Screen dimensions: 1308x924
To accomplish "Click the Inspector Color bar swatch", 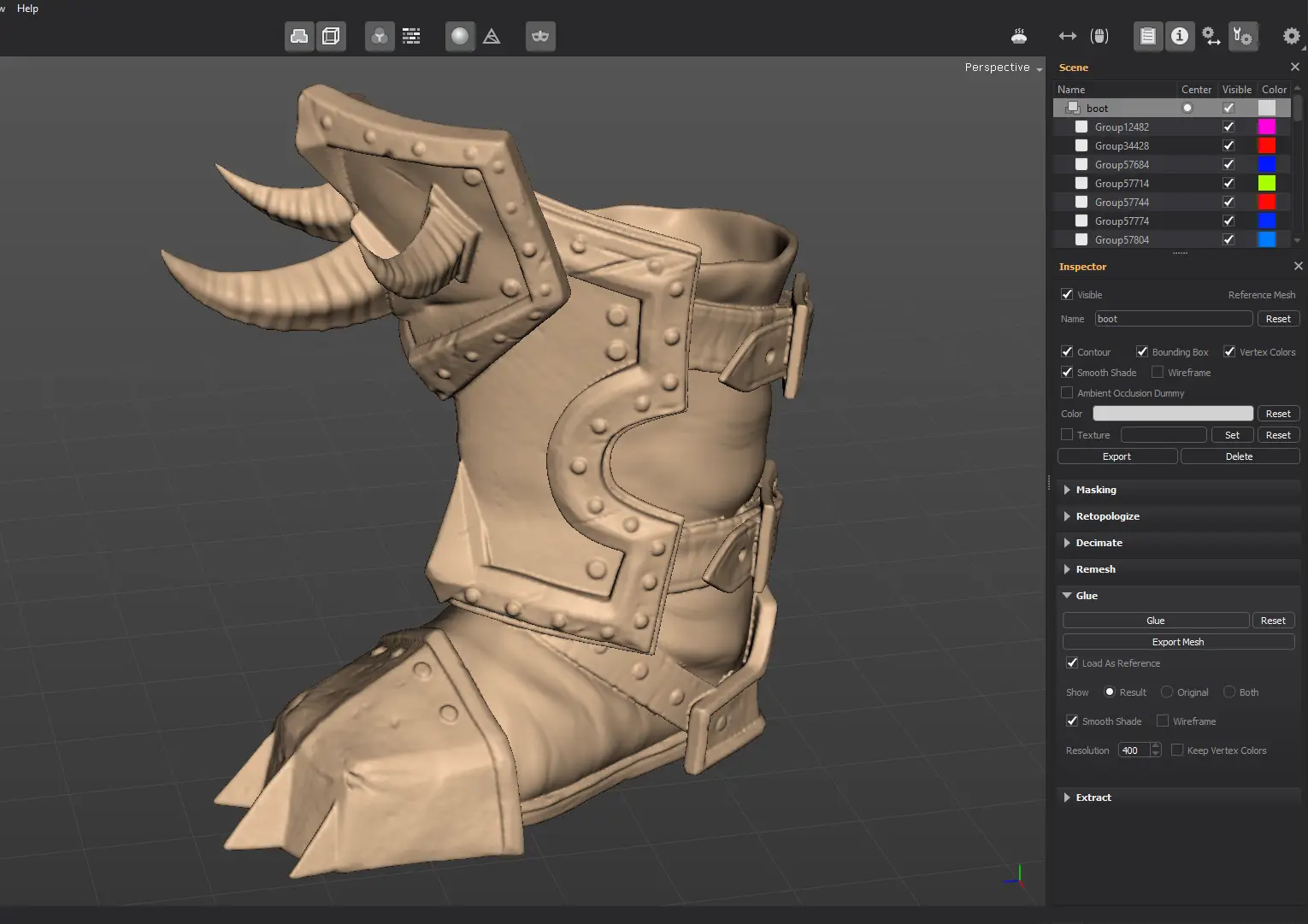I will tap(1173, 414).
